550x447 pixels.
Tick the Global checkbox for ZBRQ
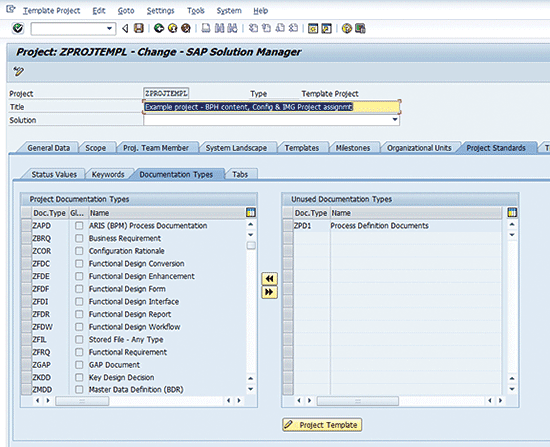tap(79, 238)
